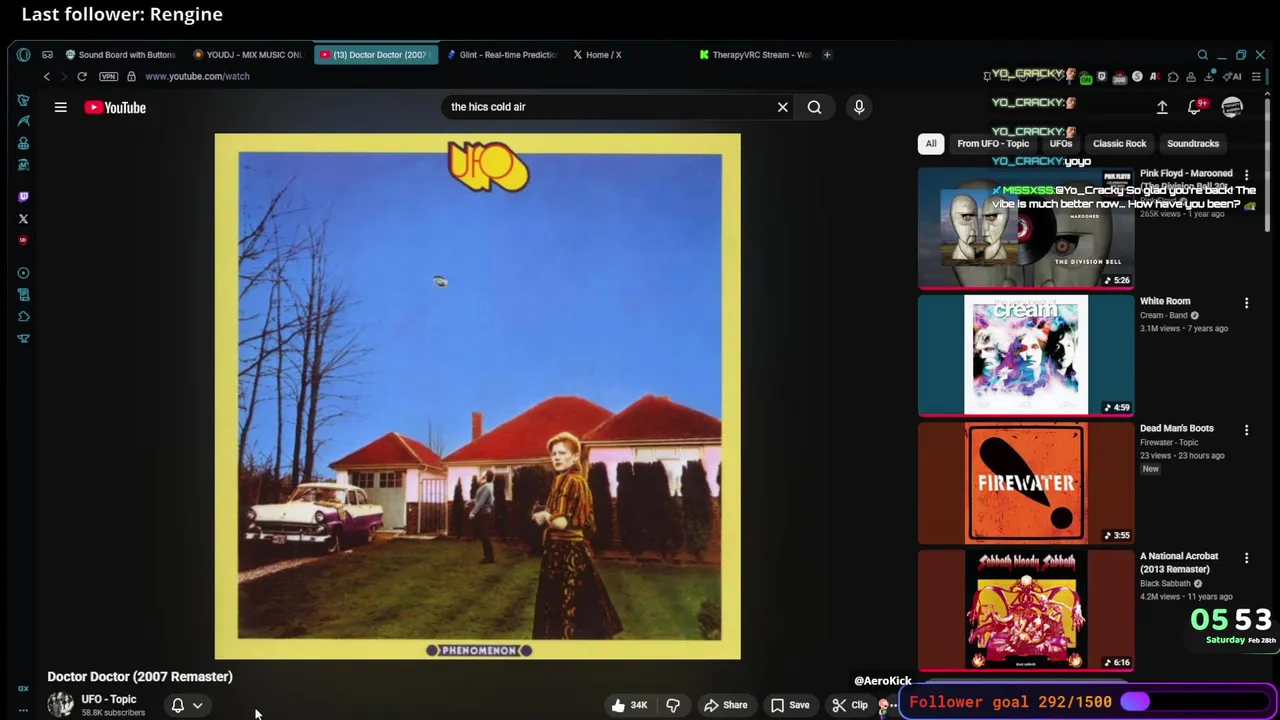
Task: Select the Soundtracks filter chip
Action: pyautogui.click(x=1193, y=143)
